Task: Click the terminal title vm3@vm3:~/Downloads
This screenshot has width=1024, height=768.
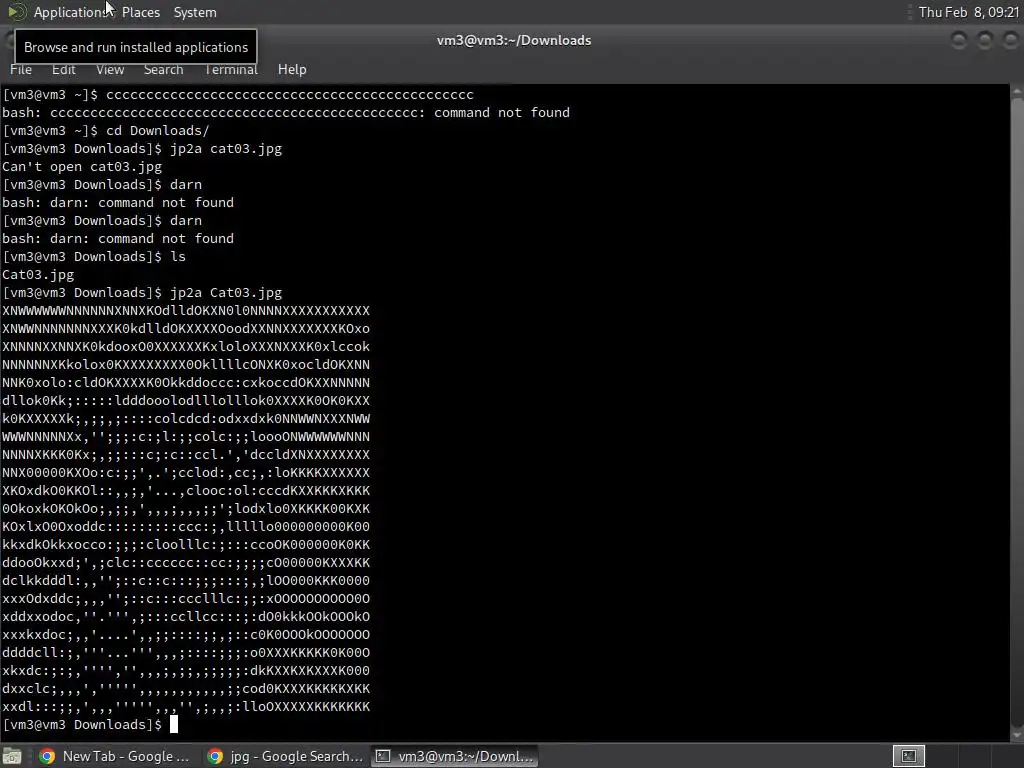Action: pyautogui.click(x=514, y=40)
